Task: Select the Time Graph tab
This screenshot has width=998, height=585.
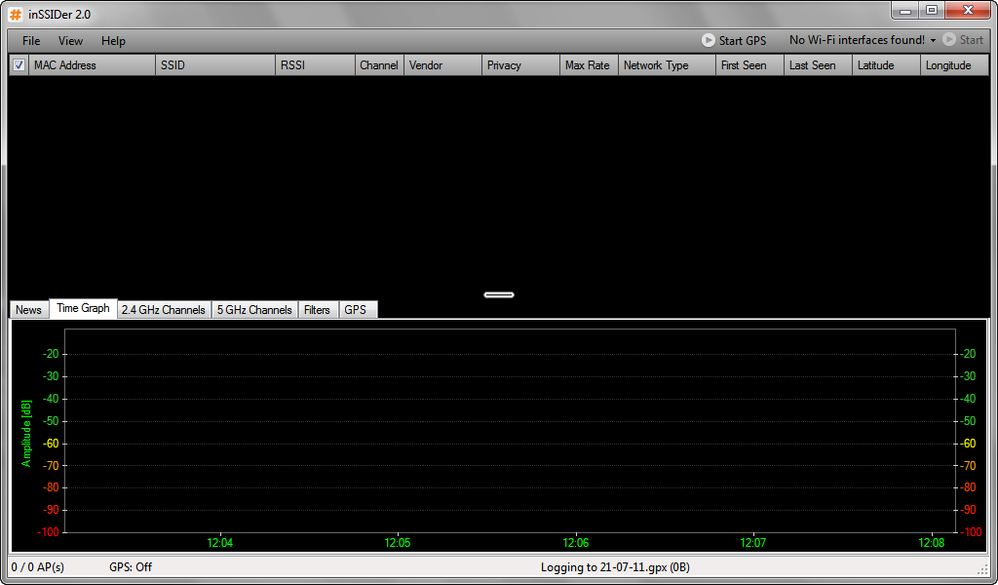Action: (x=83, y=308)
